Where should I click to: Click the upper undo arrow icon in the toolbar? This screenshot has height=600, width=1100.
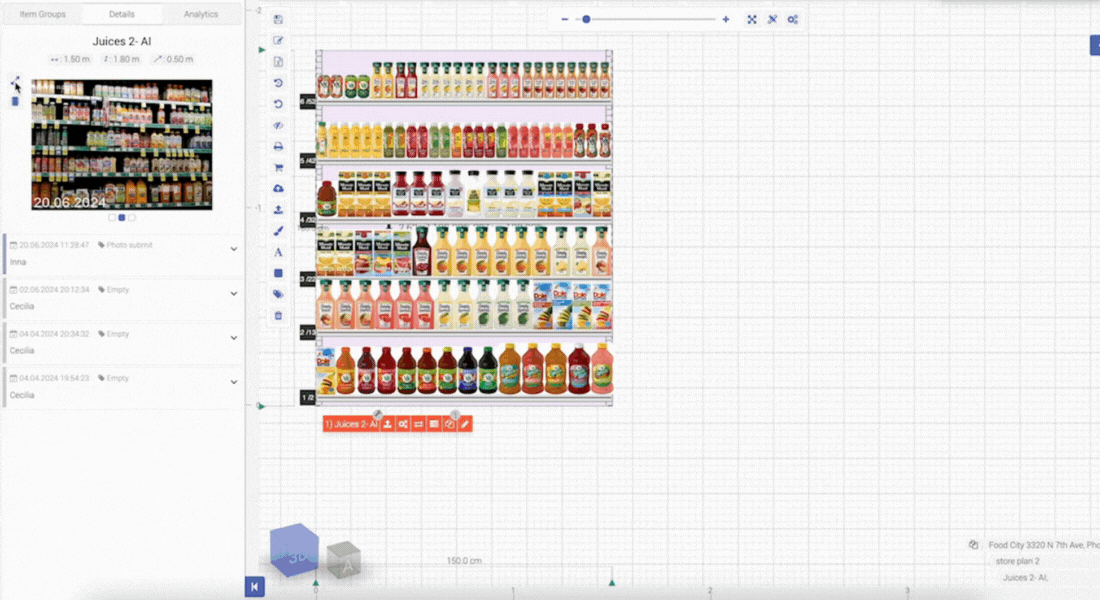(x=279, y=83)
